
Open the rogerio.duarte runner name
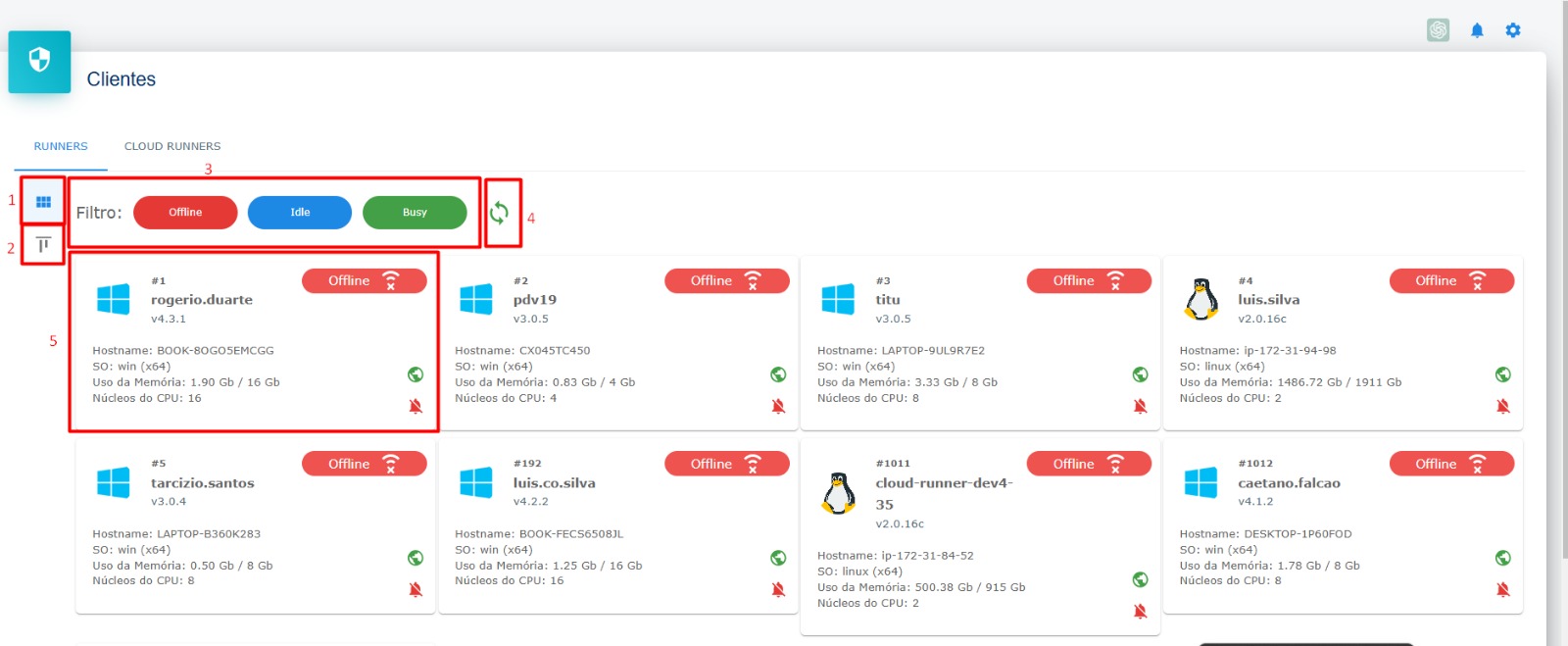[202, 300]
